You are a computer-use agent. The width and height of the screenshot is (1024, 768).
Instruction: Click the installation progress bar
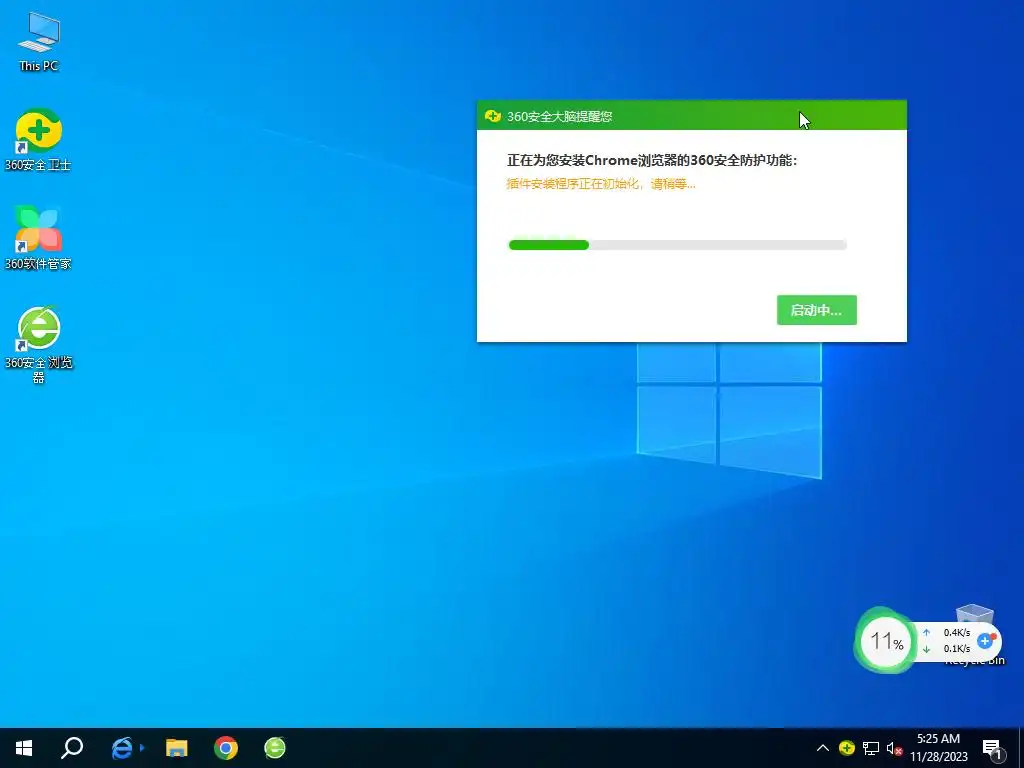pyautogui.click(x=677, y=245)
